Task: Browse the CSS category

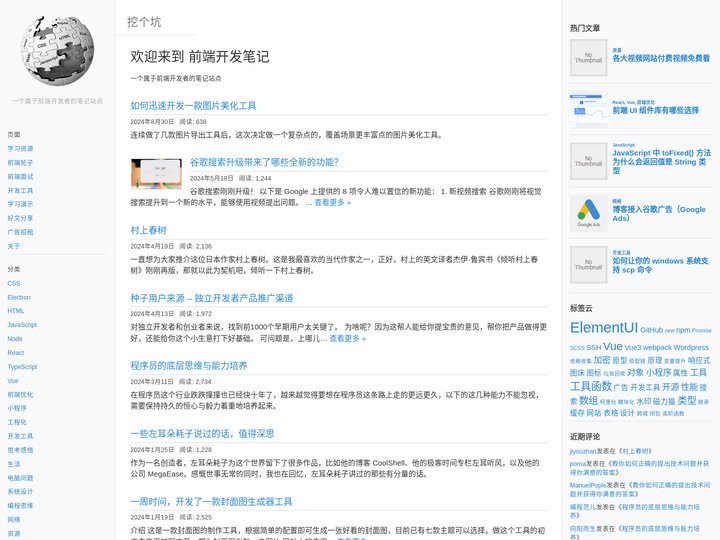Action: 14,283
